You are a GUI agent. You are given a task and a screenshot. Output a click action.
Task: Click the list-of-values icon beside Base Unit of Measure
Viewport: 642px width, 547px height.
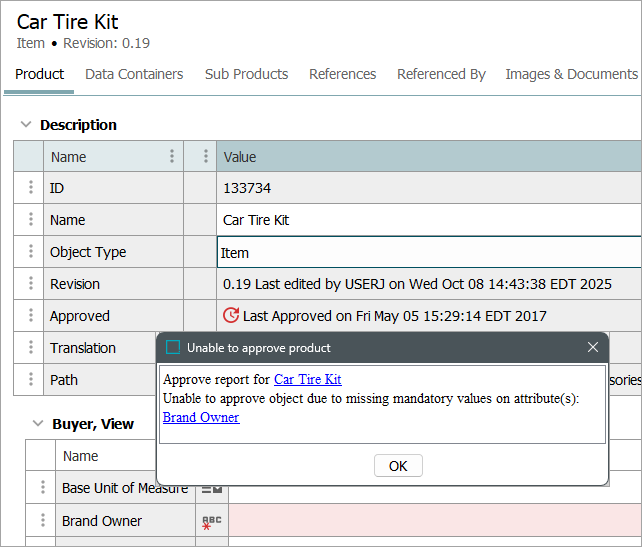pyautogui.click(x=211, y=488)
